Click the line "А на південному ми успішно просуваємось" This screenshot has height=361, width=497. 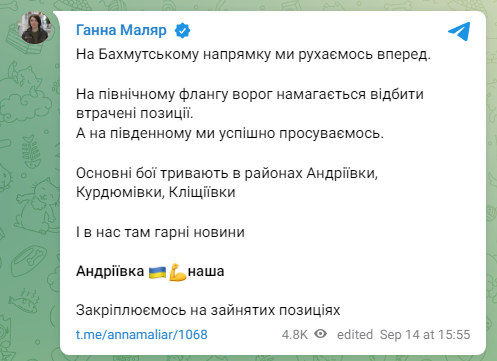click(230, 133)
